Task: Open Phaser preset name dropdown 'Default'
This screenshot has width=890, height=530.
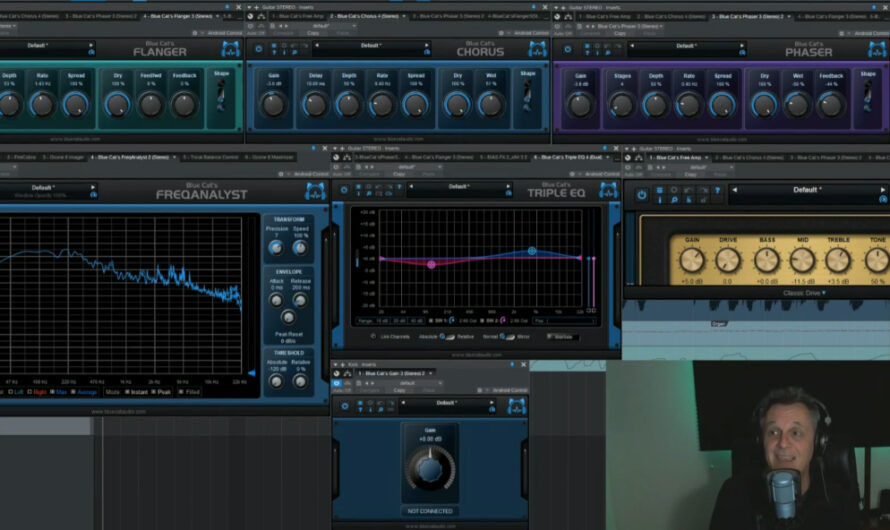Action: (685, 46)
